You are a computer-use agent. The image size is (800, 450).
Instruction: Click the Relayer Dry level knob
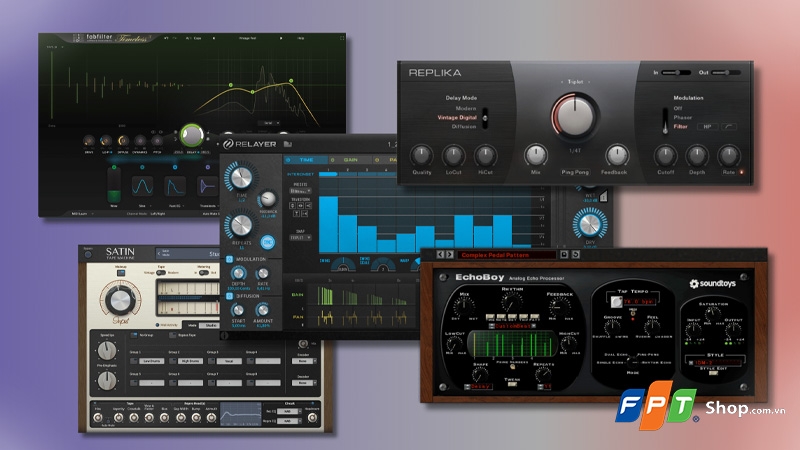[589, 224]
